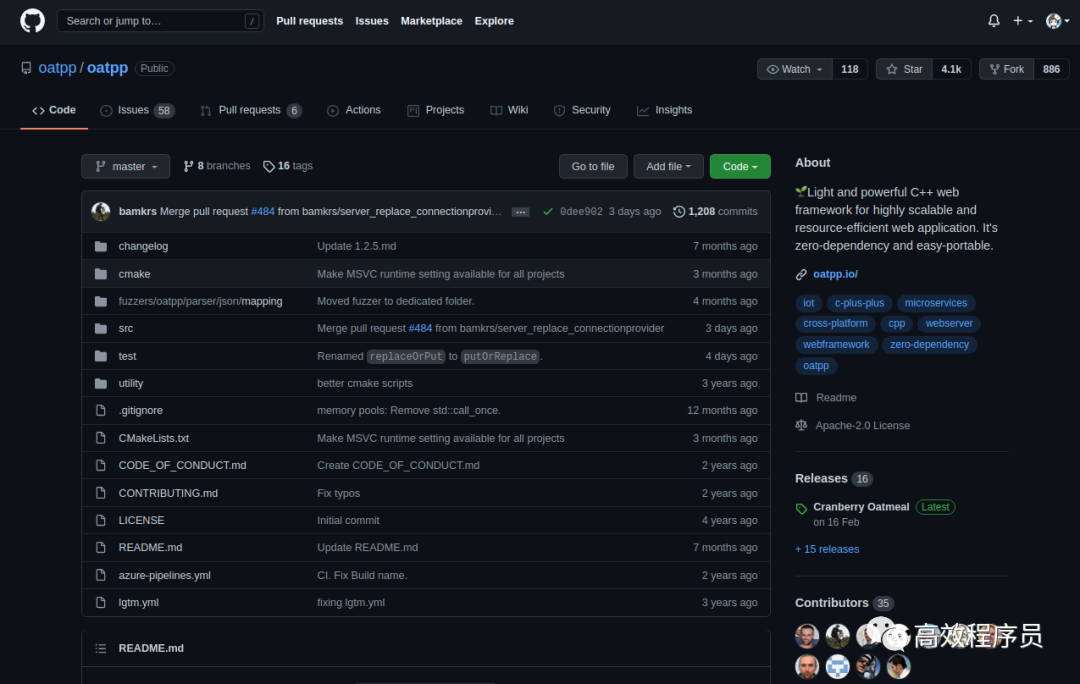The width and height of the screenshot is (1080, 684).
Task: Select the Code tab
Action: (54, 110)
